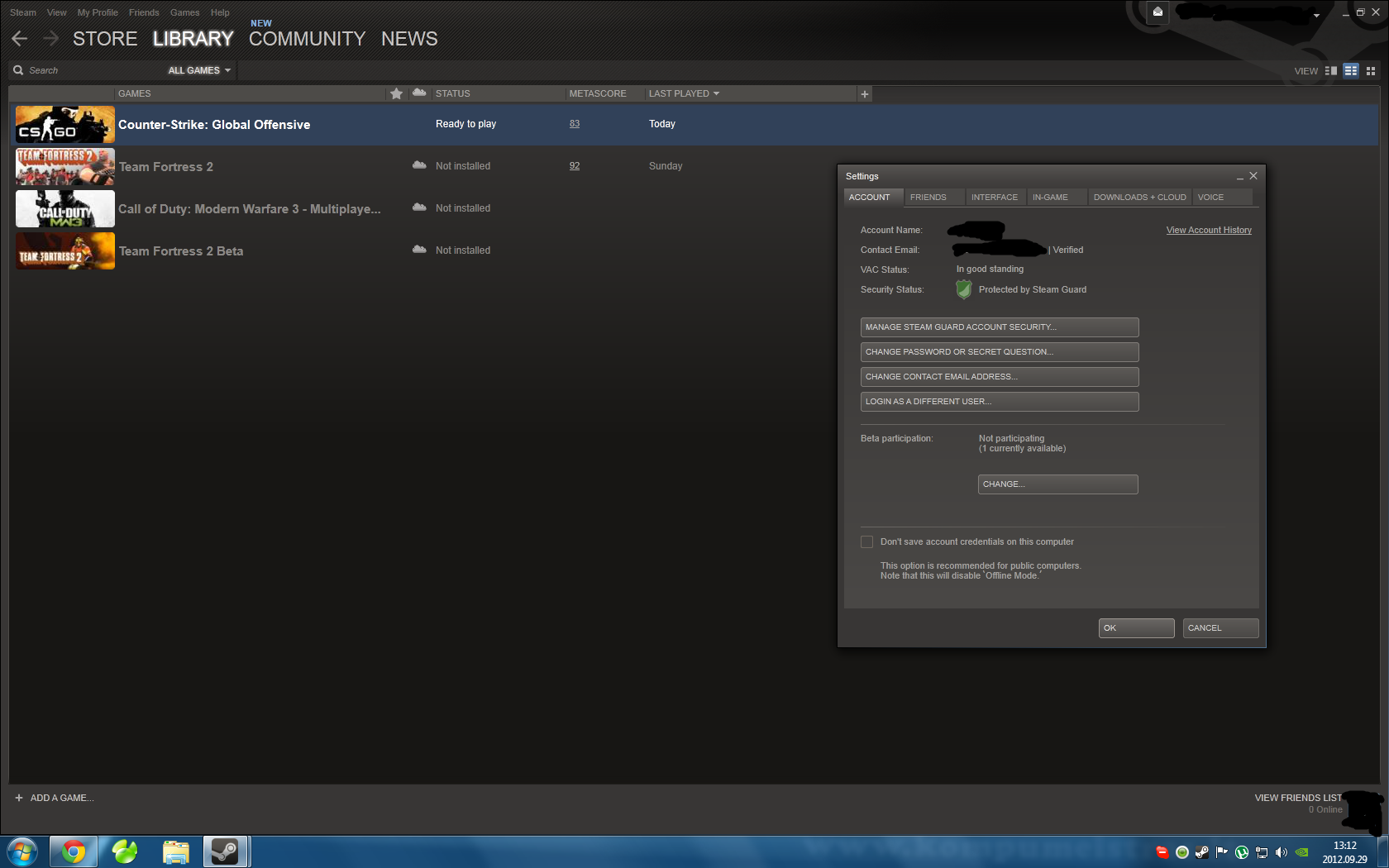Select the Team Fortress 2 thumbnail

(x=65, y=166)
